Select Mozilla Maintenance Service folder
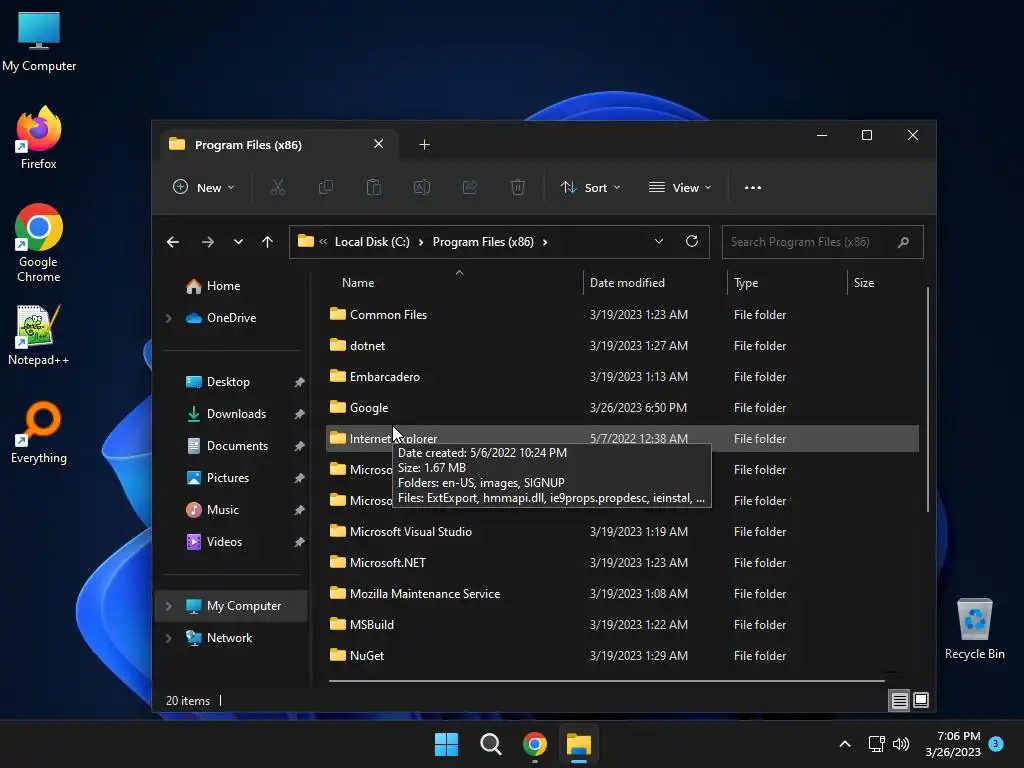 click(622, 594)
